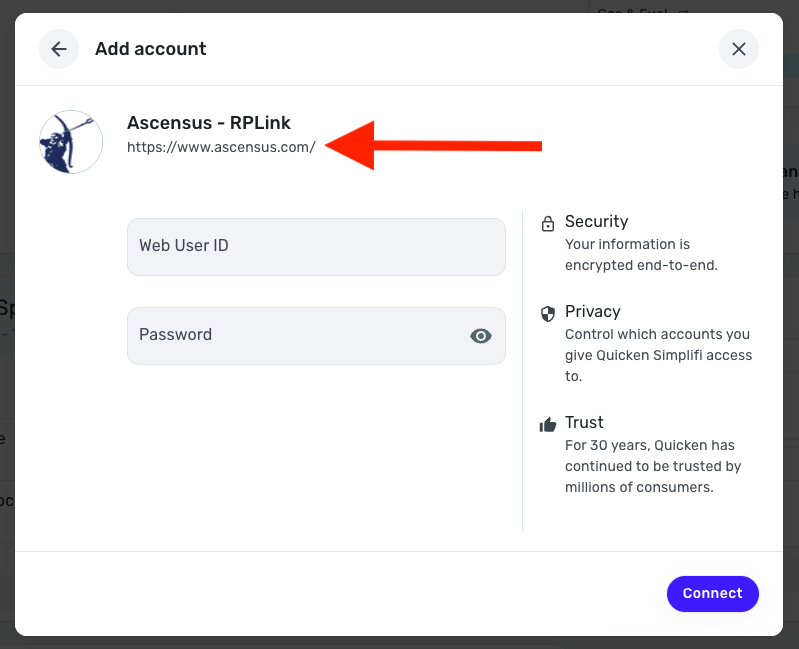Select the Trust heading text
Image resolution: width=799 pixels, height=649 pixels.
pyautogui.click(x=584, y=422)
